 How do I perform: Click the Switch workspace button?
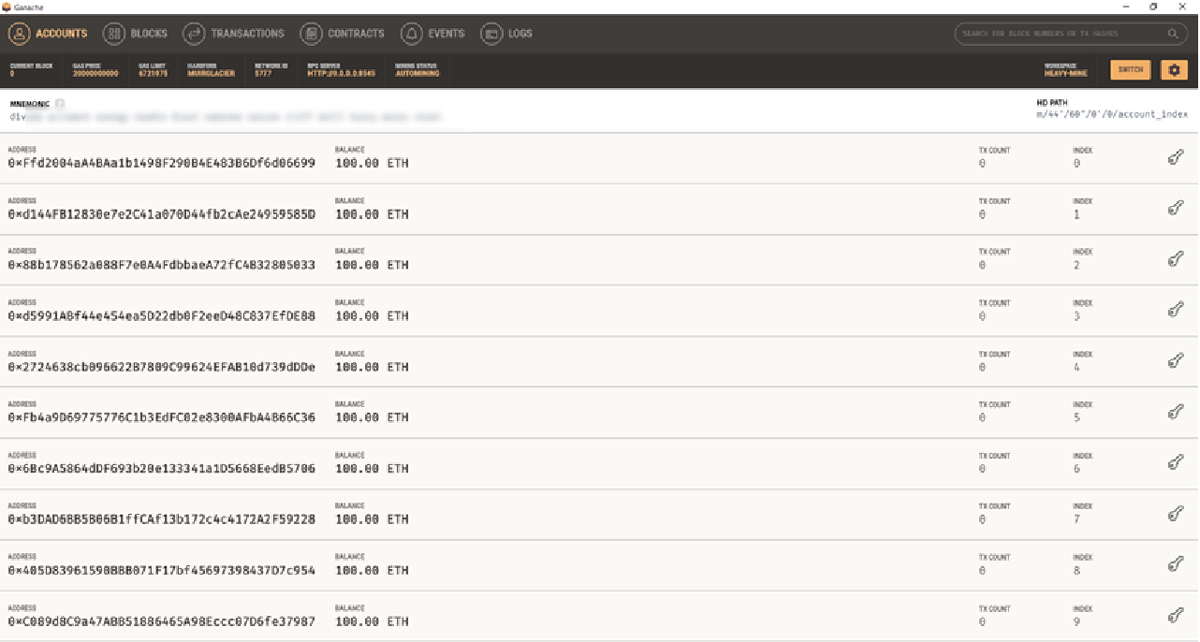(x=1130, y=70)
